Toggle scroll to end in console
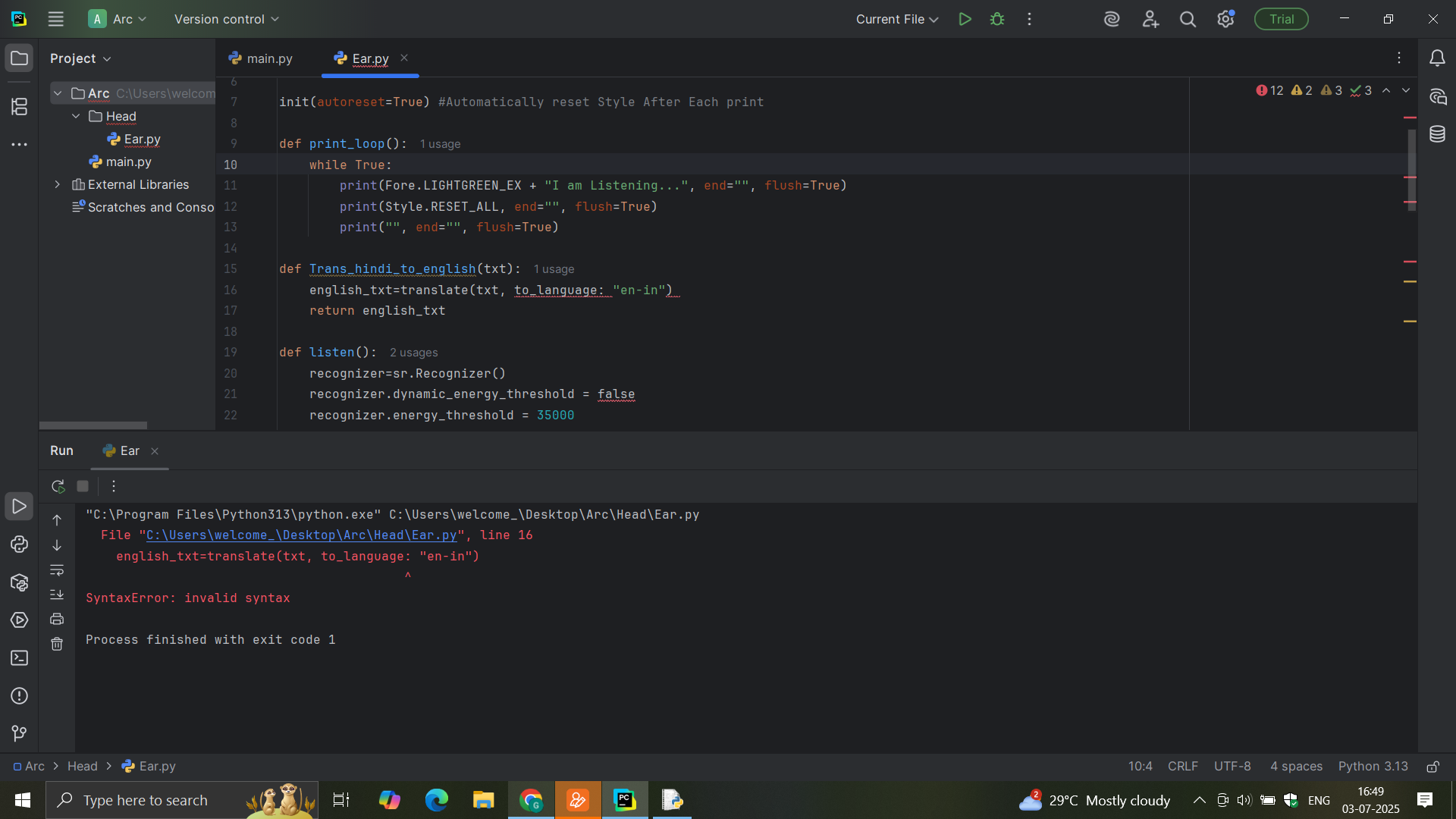This screenshot has height=819, width=1456. pos(57,594)
